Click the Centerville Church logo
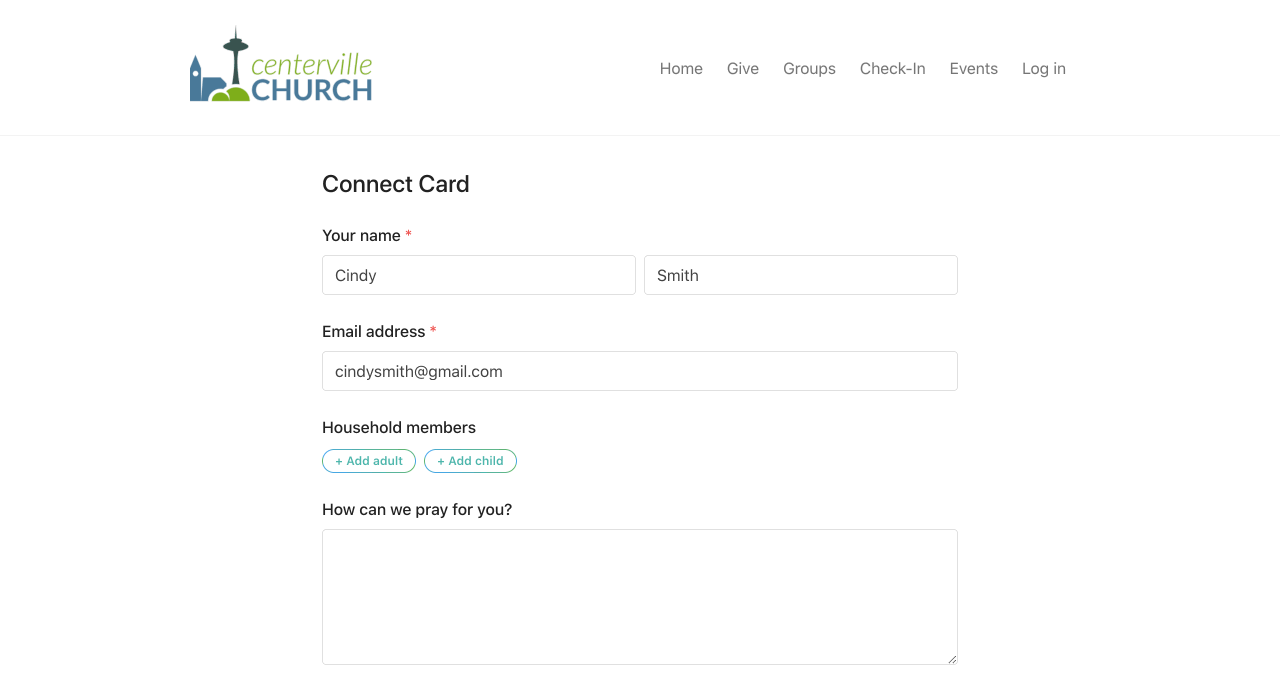 [x=281, y=67]
